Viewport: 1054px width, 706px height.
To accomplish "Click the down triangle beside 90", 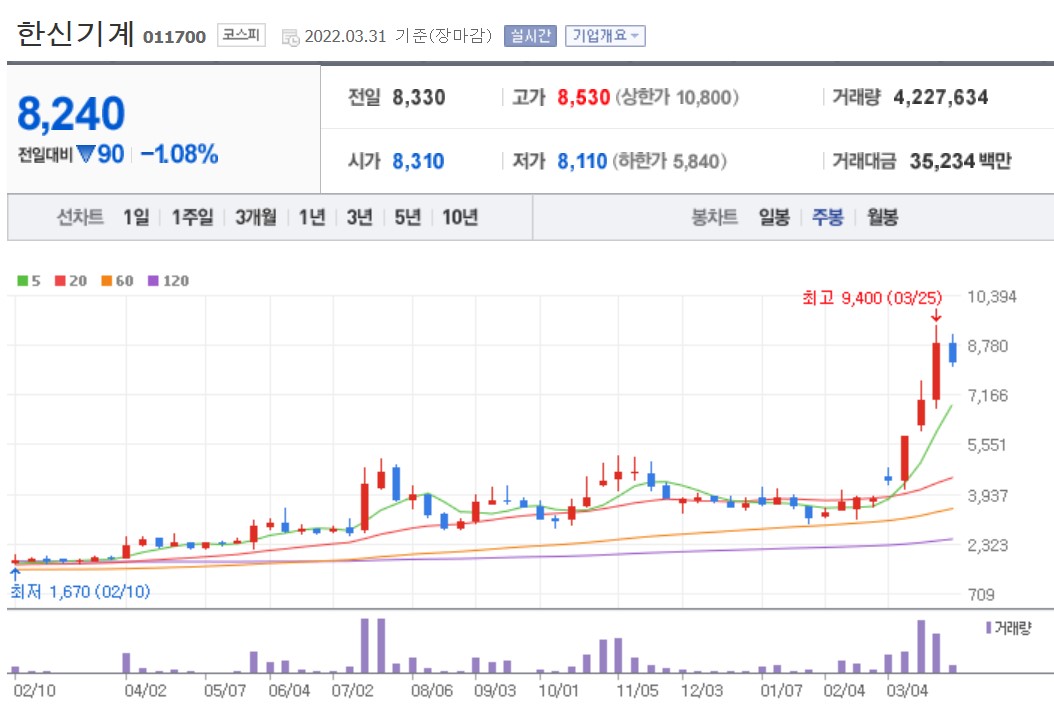I will [85, 154].
